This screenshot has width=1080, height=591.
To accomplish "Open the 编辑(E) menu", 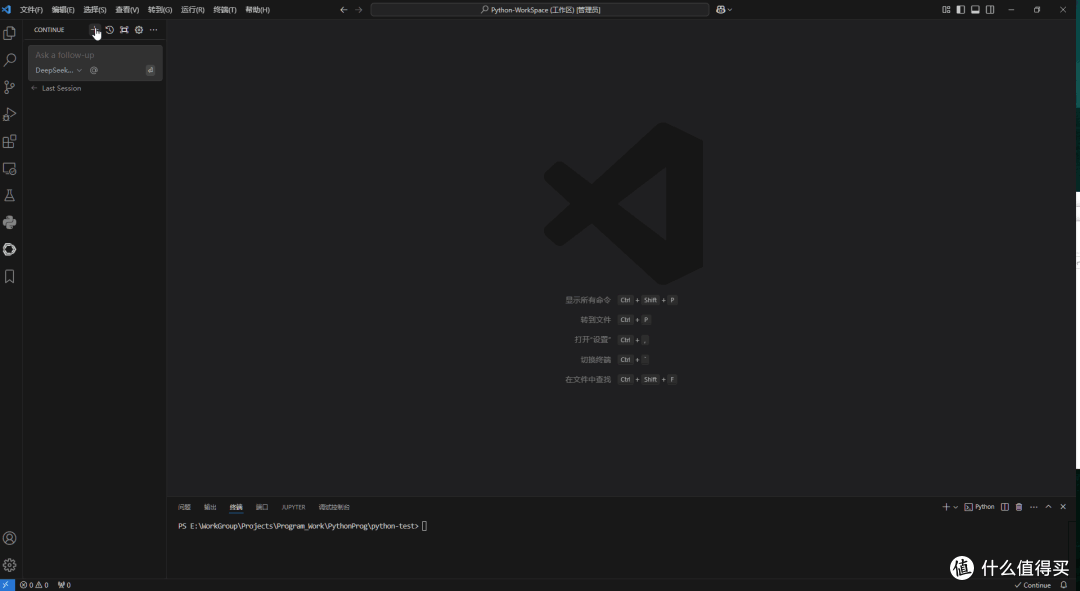I will pos(63,10).
